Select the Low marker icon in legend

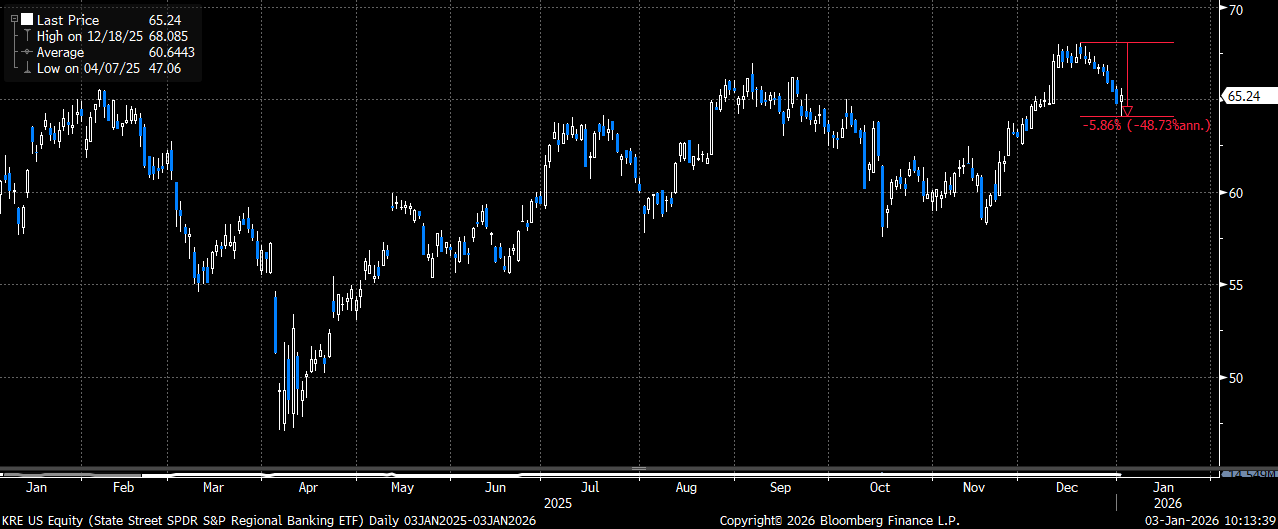[27, 68]
